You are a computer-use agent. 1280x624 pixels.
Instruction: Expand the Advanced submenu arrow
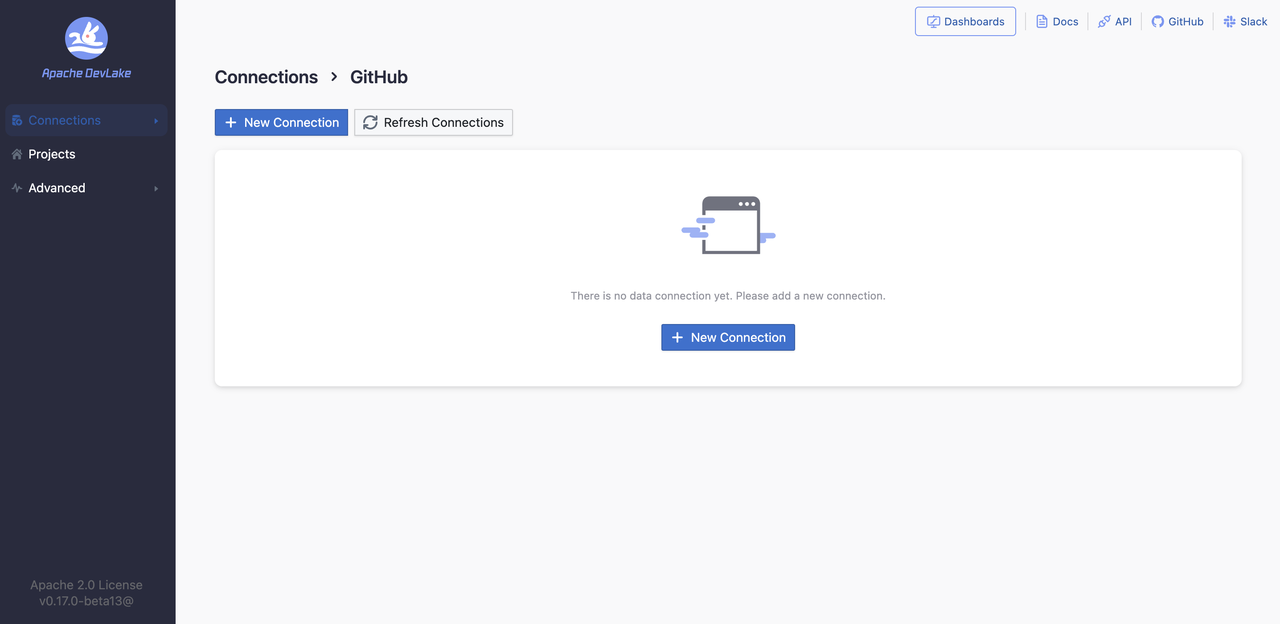156,188
